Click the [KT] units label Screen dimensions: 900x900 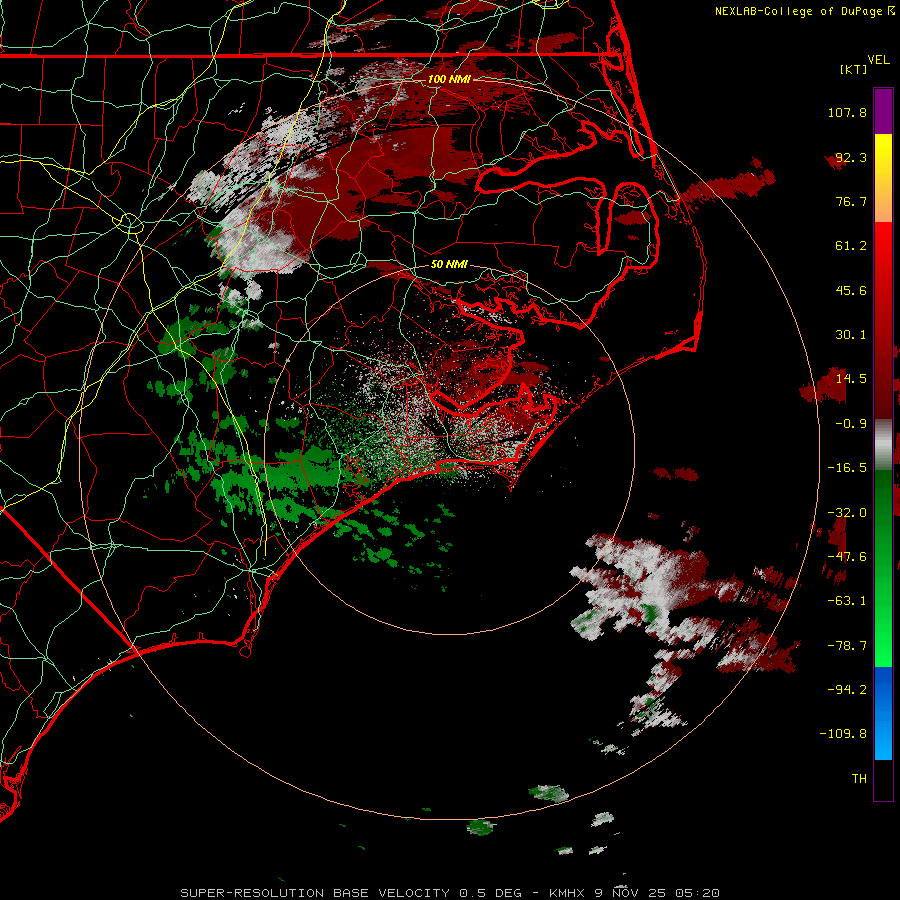[854, 69]
